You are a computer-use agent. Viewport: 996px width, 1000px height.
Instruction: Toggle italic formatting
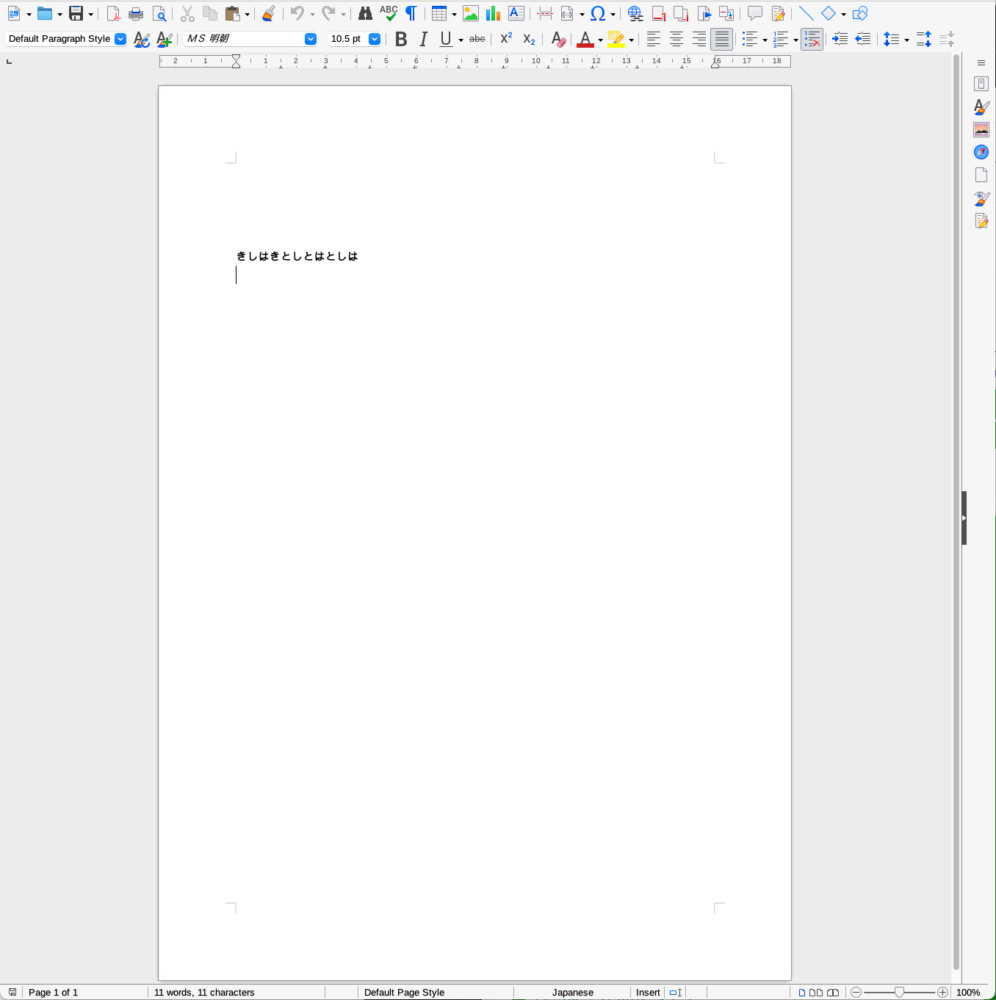point(423,39)
